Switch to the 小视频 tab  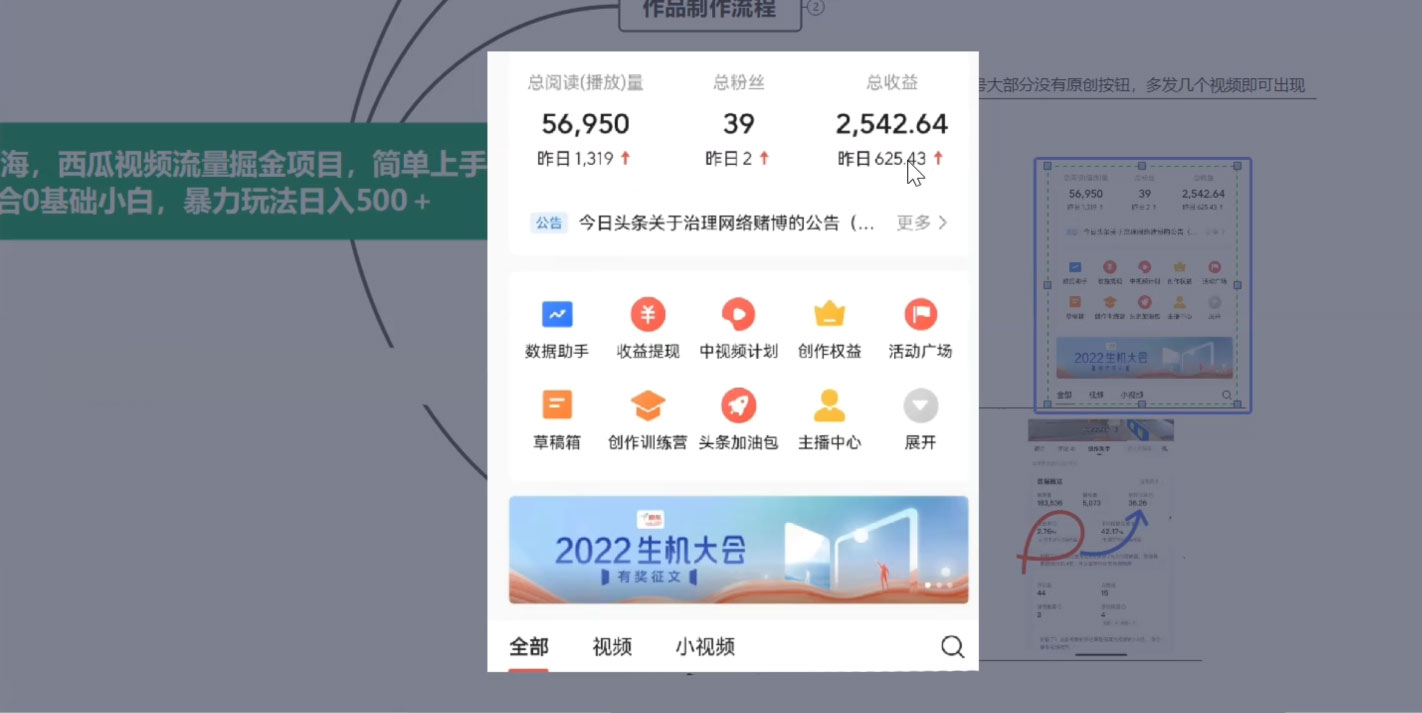(703, 647)
